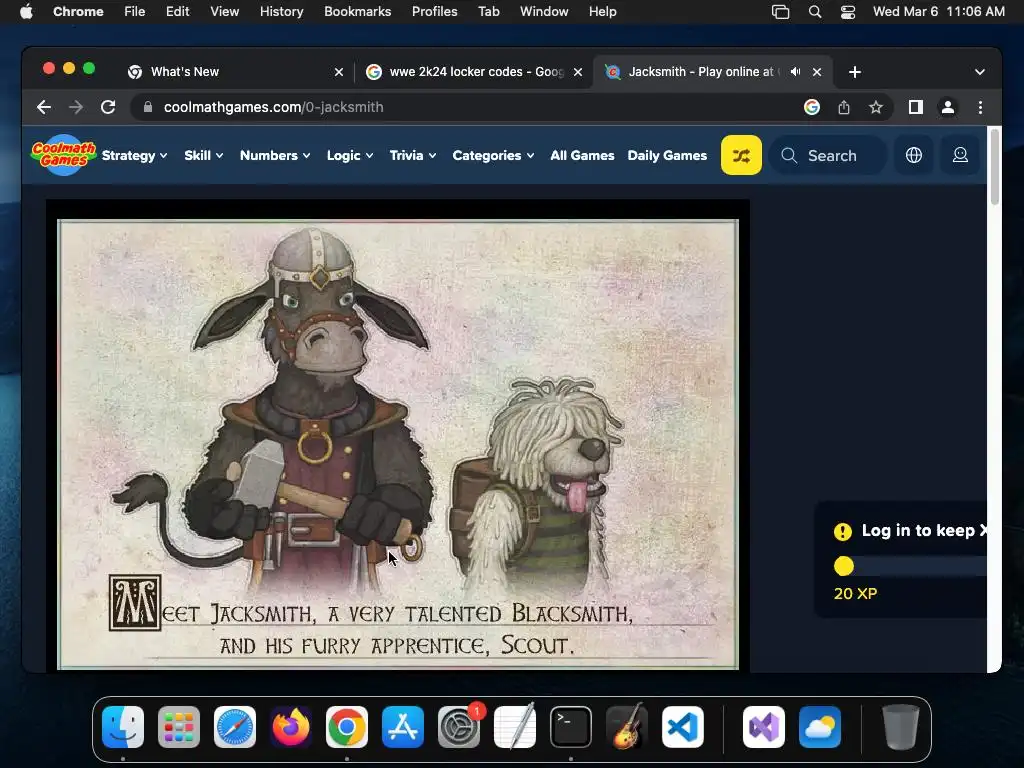The width and height of the screenshot is (1024, 768).
Task: Click the Google icon in address bar
Action: coord(812,107)
